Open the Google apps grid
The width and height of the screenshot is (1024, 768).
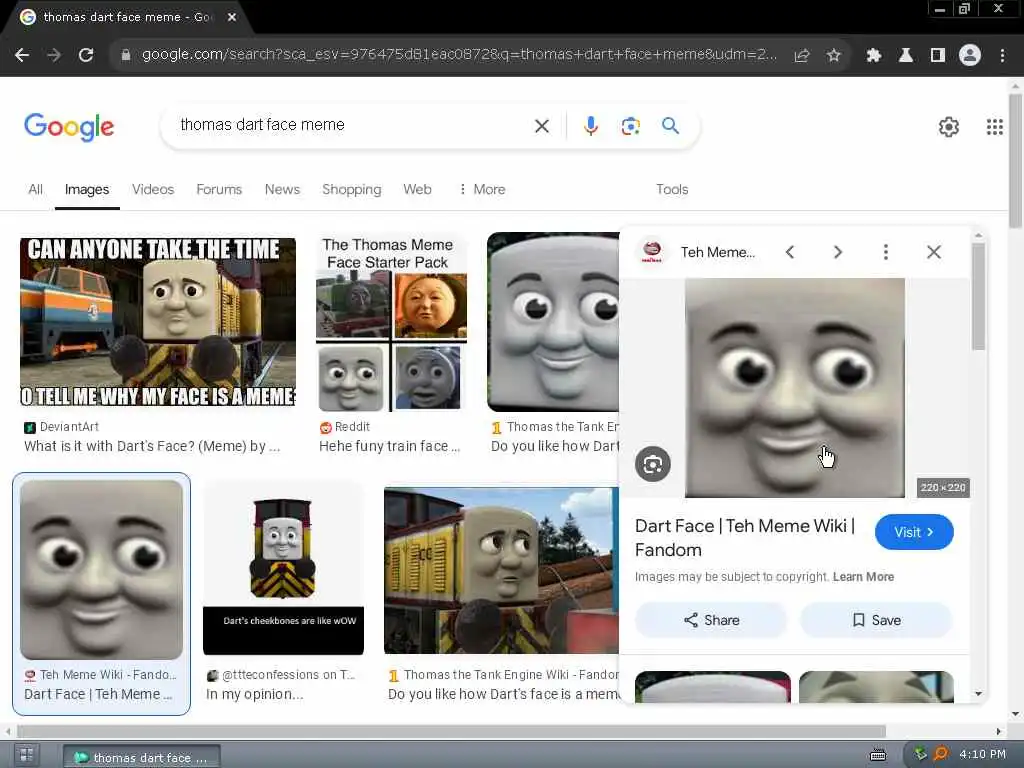click(995, 127)
